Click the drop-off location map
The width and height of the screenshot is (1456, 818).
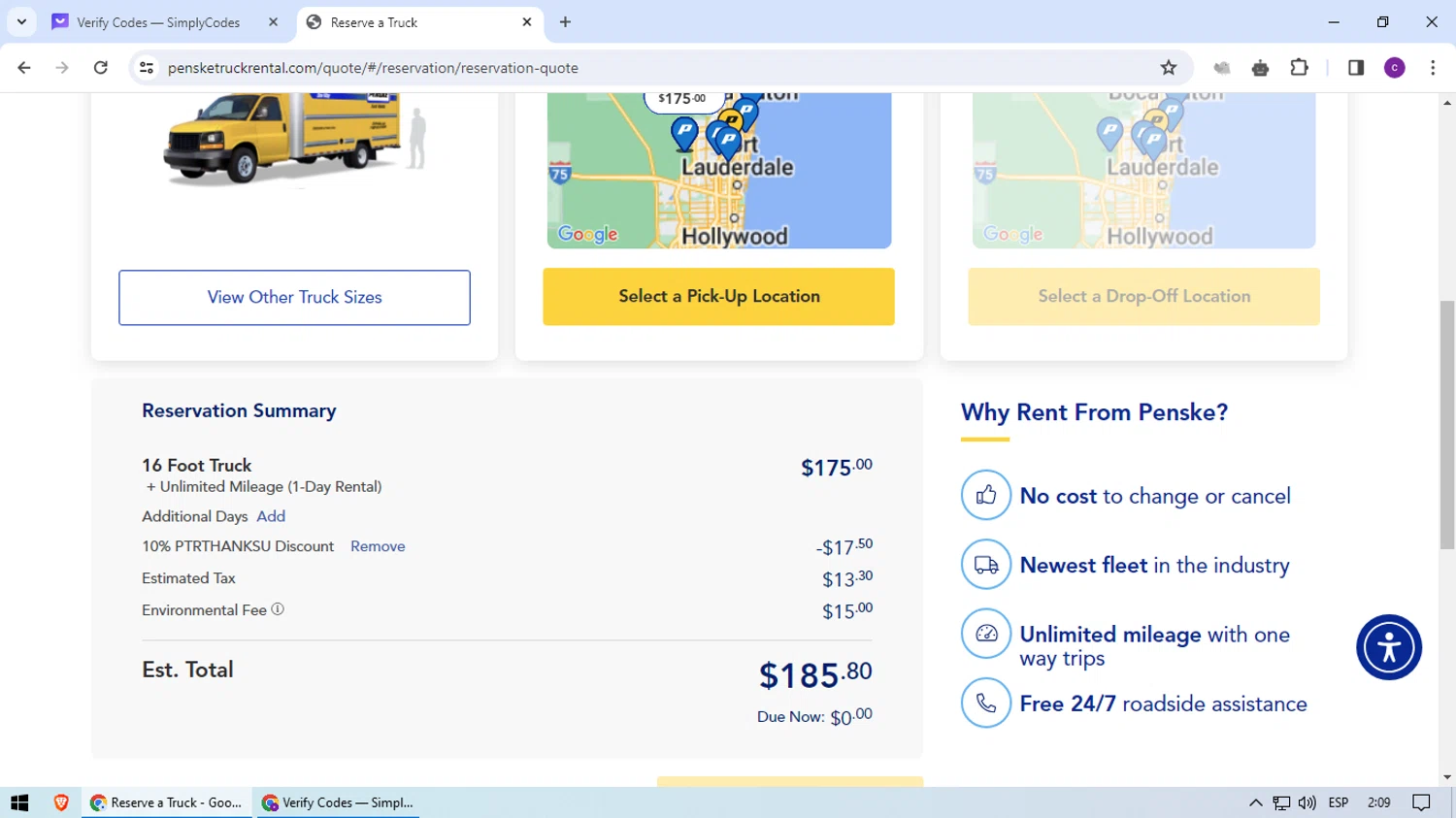point(1143,171)
